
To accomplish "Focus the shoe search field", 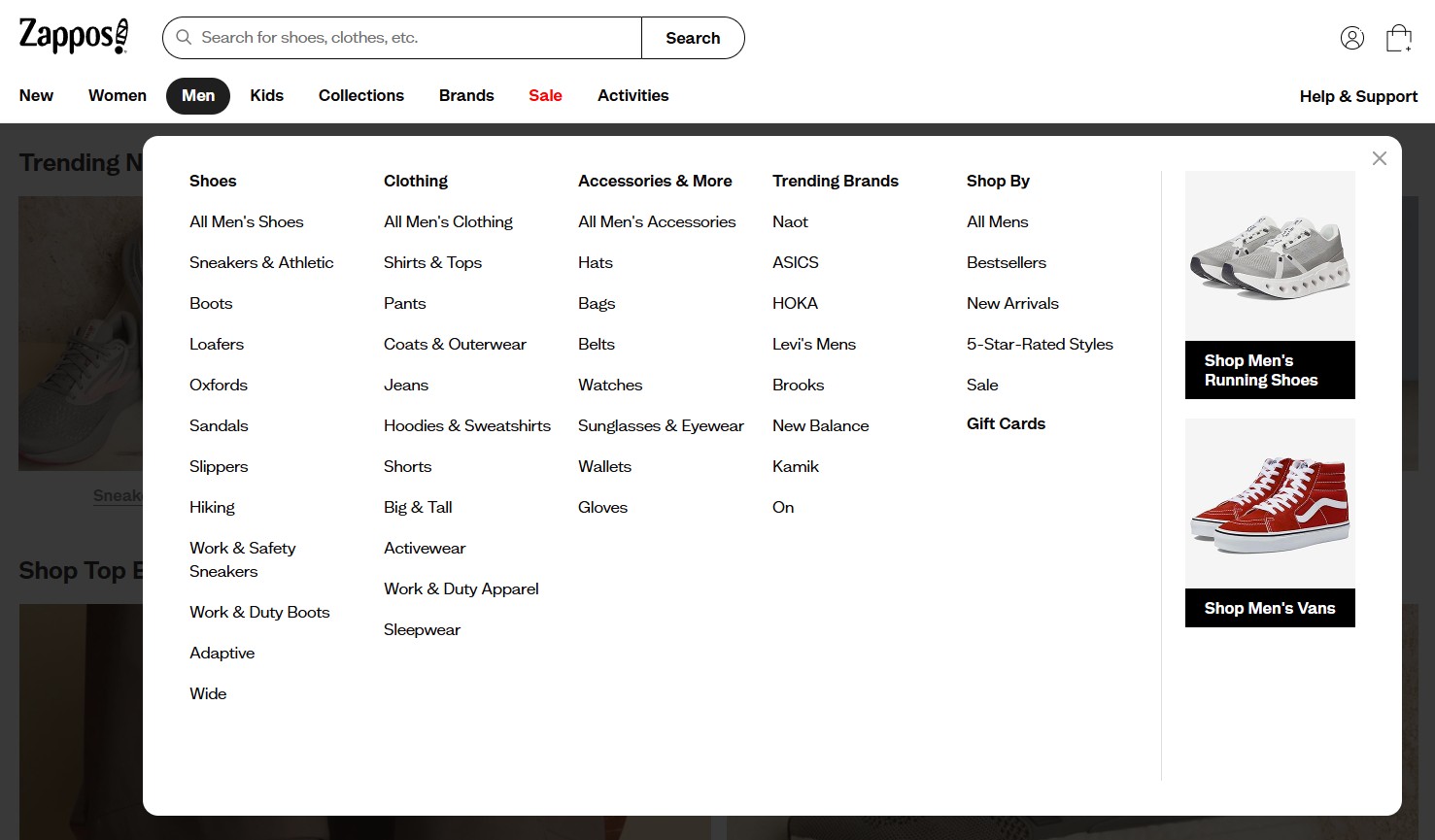I will (402, 38).
